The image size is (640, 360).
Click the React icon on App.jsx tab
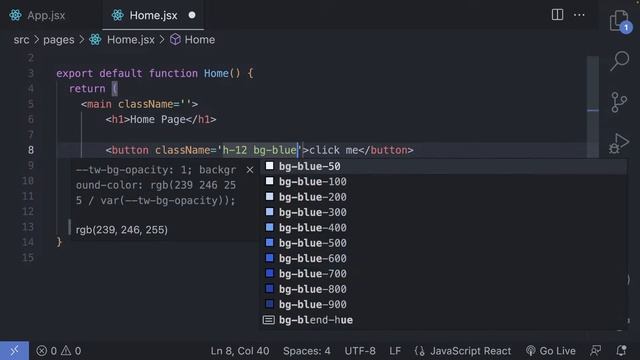coord(16,15)
